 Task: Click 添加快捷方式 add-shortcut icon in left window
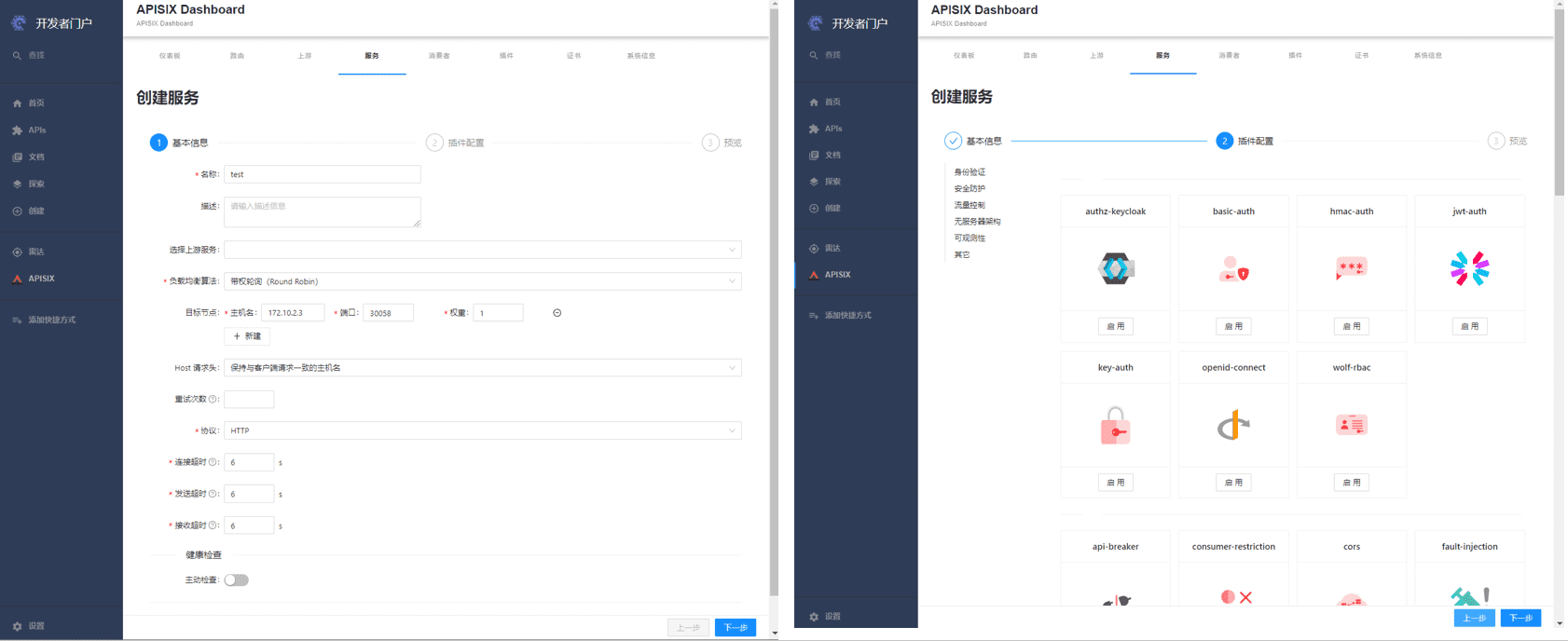click(17, 320)
